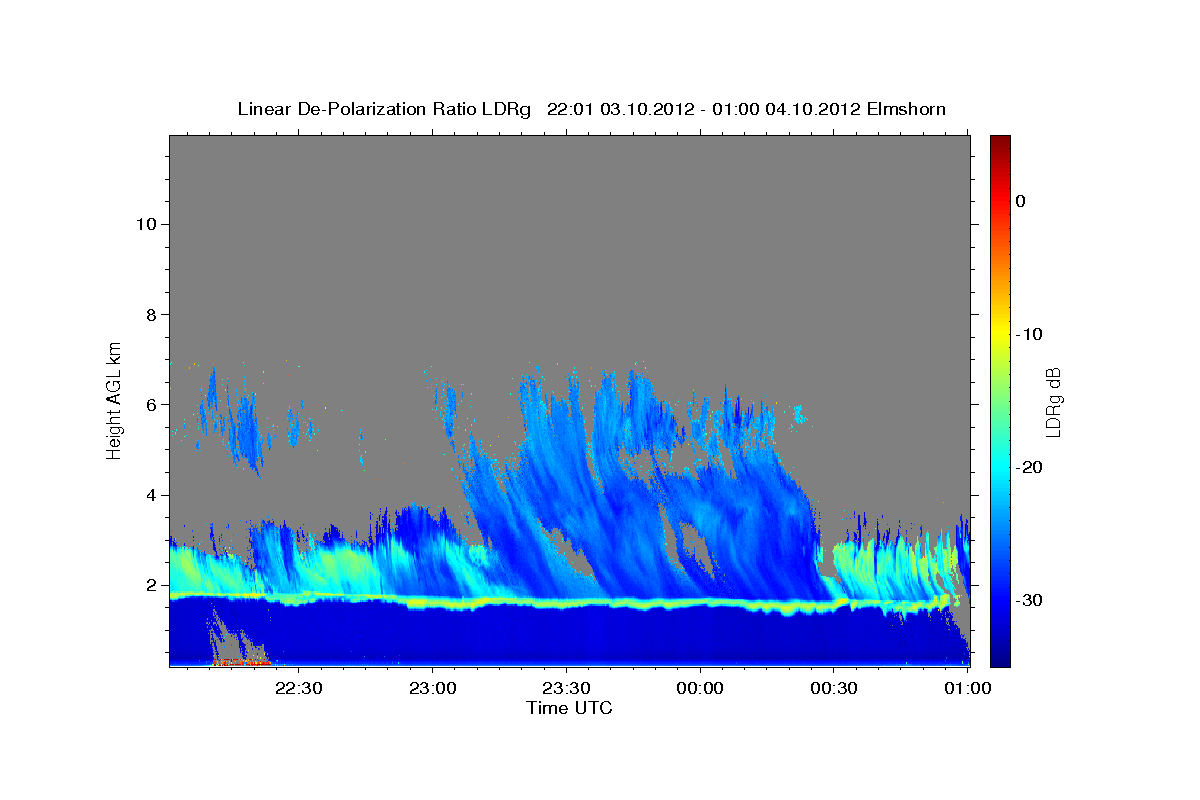Click the 00:30 time tick label
The width and height of the screenshot is (1200, 800).
834,688
